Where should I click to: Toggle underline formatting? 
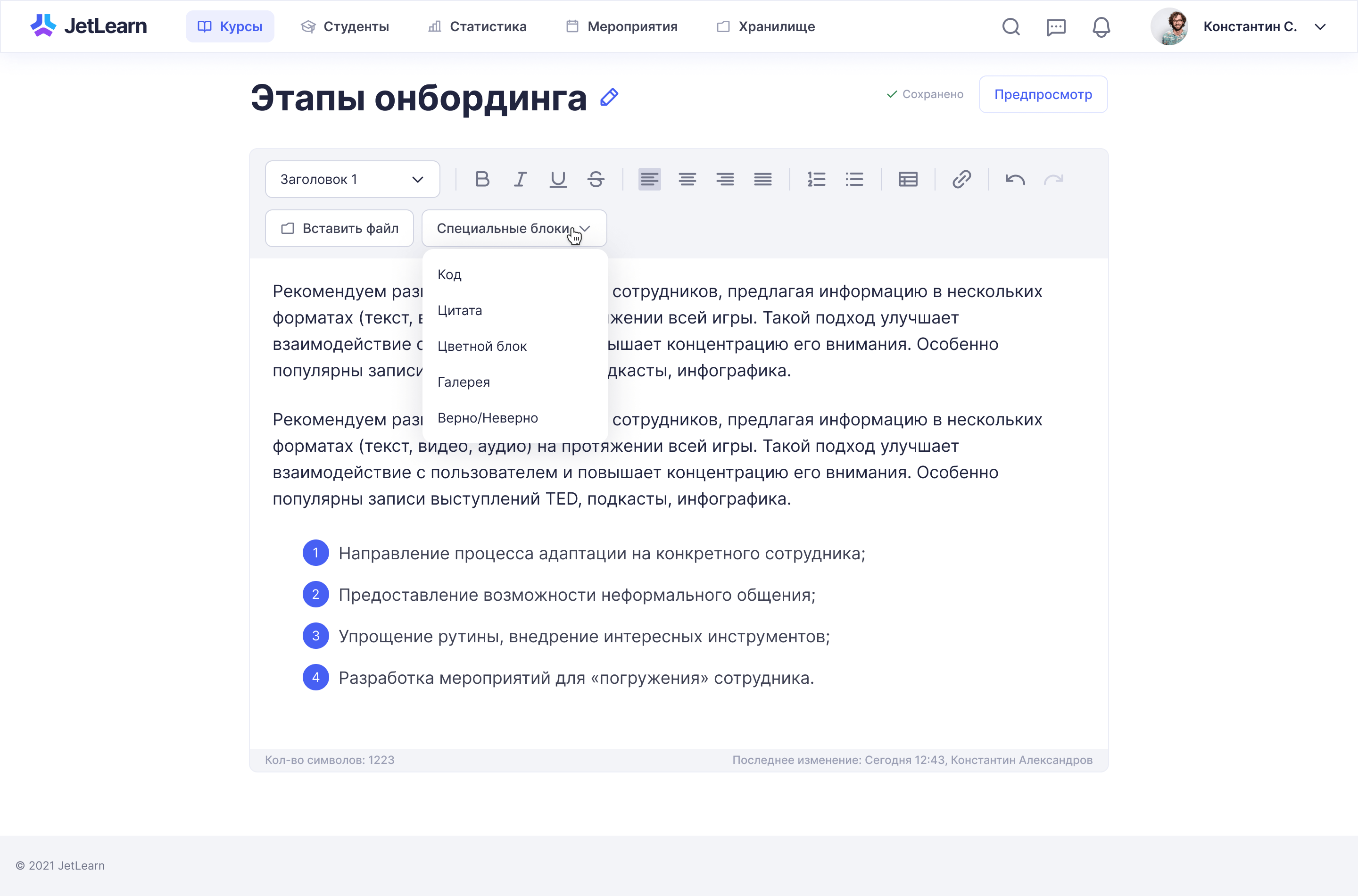pos(558,179)
